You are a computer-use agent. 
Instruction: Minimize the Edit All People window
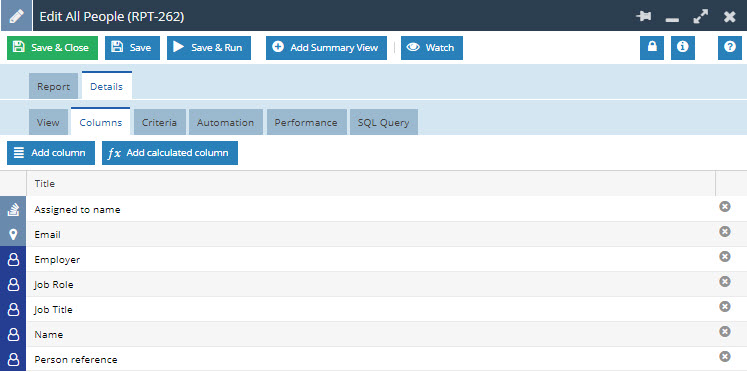coord(672,20)
